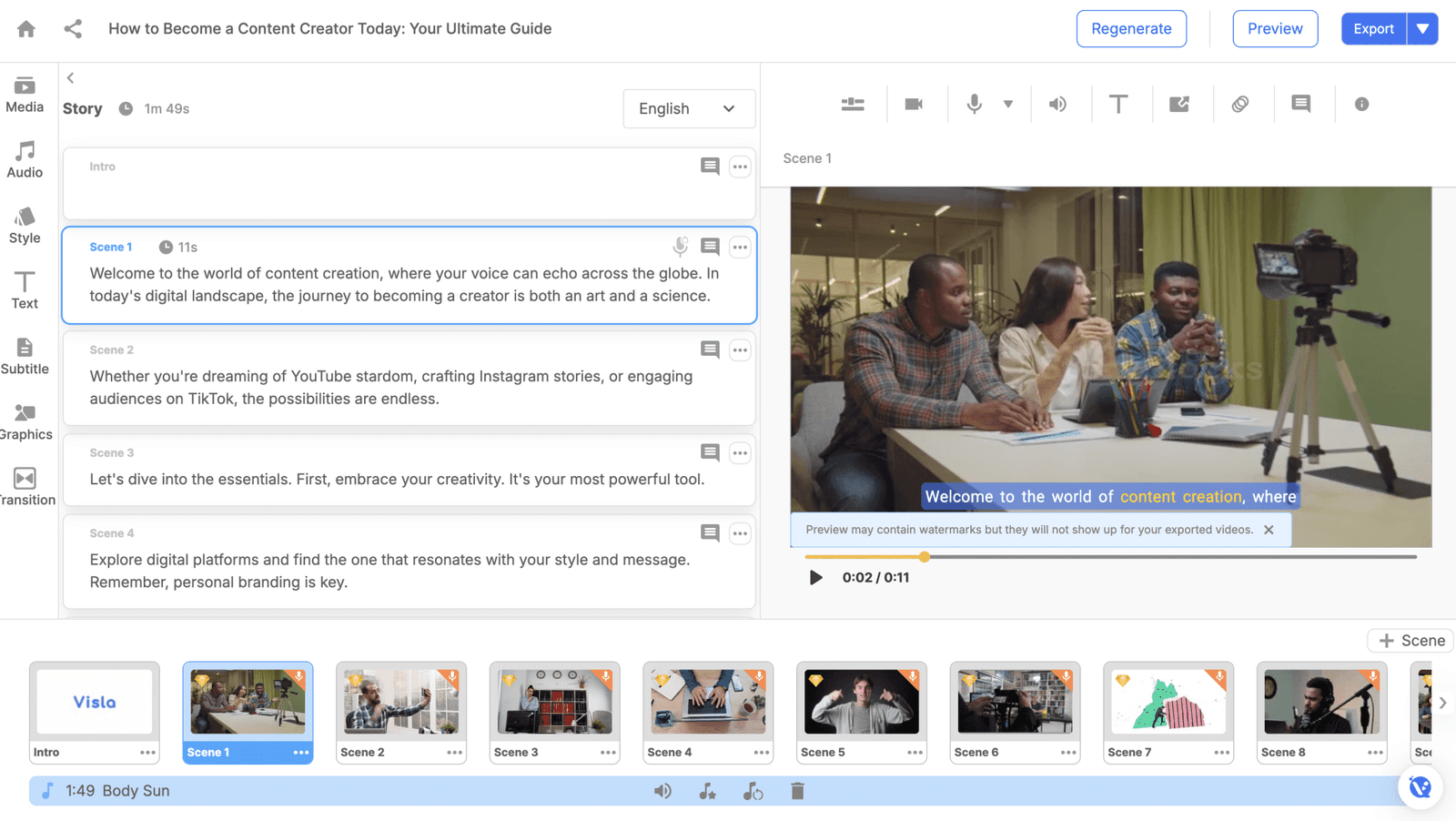
Task: Open Scene 4 thumbnail options menu
Action: click(762, 753)
